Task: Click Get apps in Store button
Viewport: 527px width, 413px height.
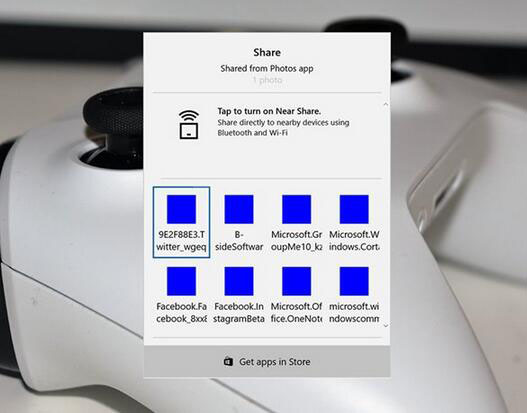Action: [x=267, y=362]
